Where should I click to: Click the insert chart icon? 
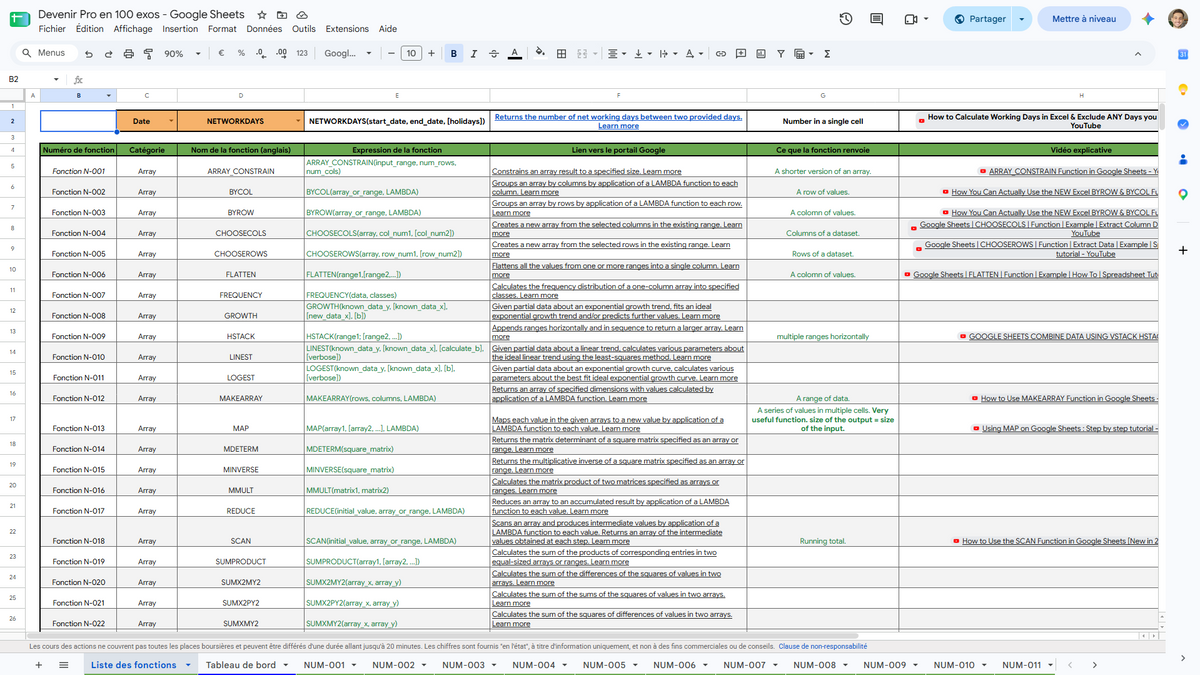761,54
